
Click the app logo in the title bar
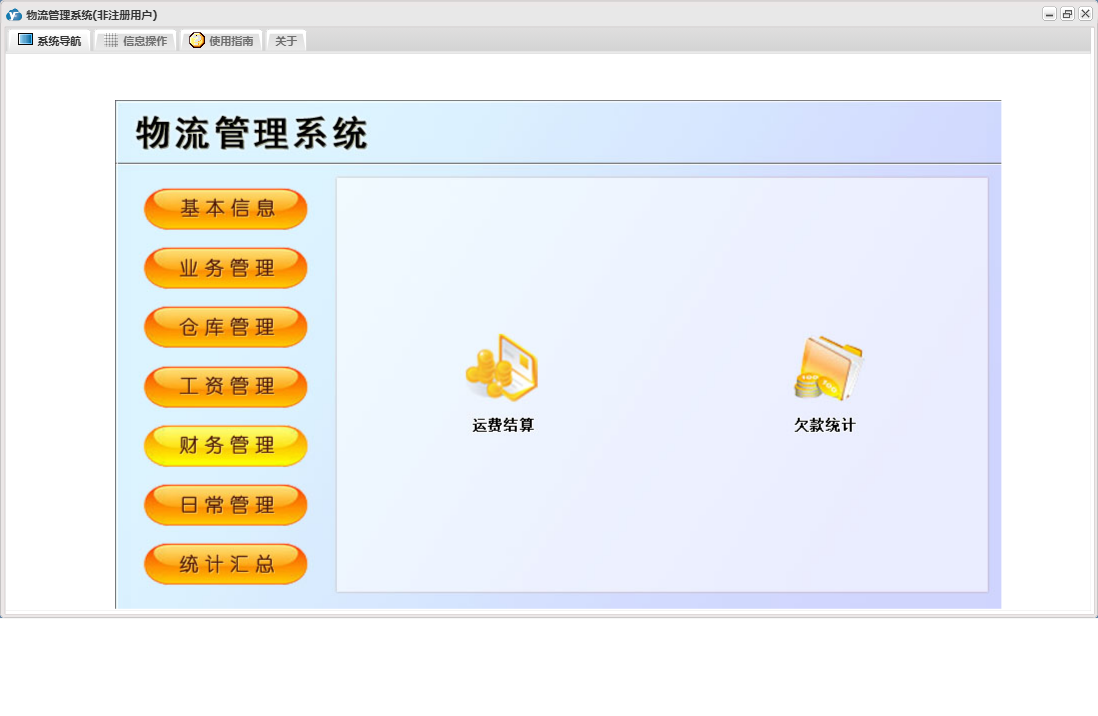(x=14, y=15)
